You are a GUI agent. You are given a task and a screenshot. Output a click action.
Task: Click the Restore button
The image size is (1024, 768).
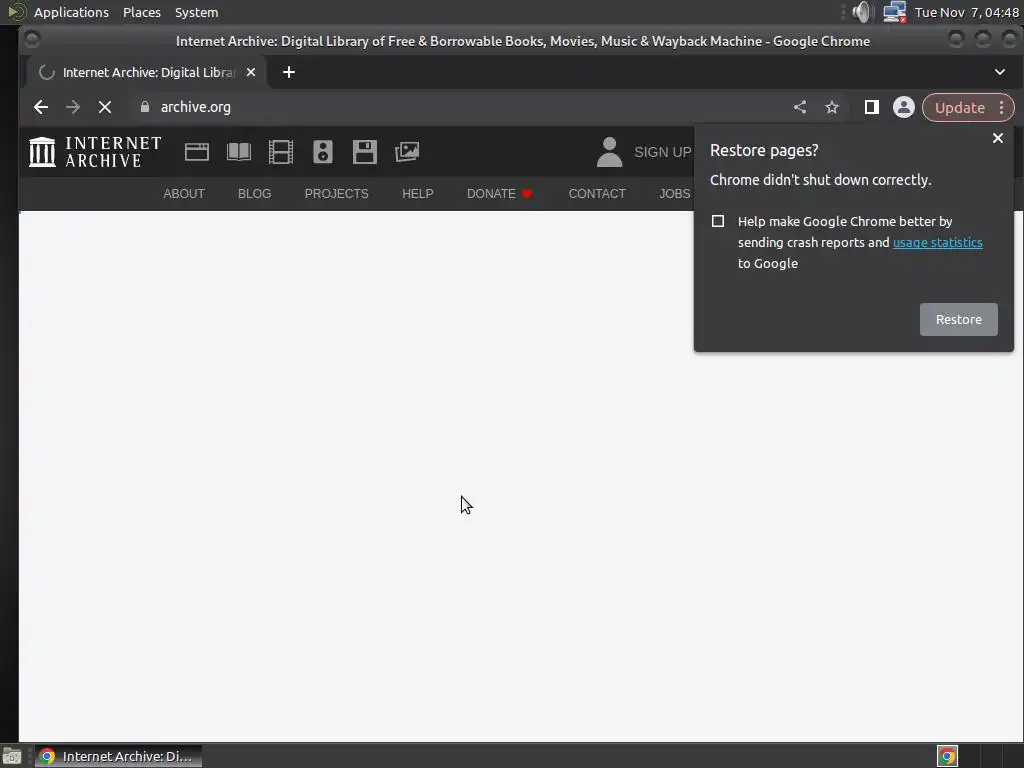click(x=959, y=319)
